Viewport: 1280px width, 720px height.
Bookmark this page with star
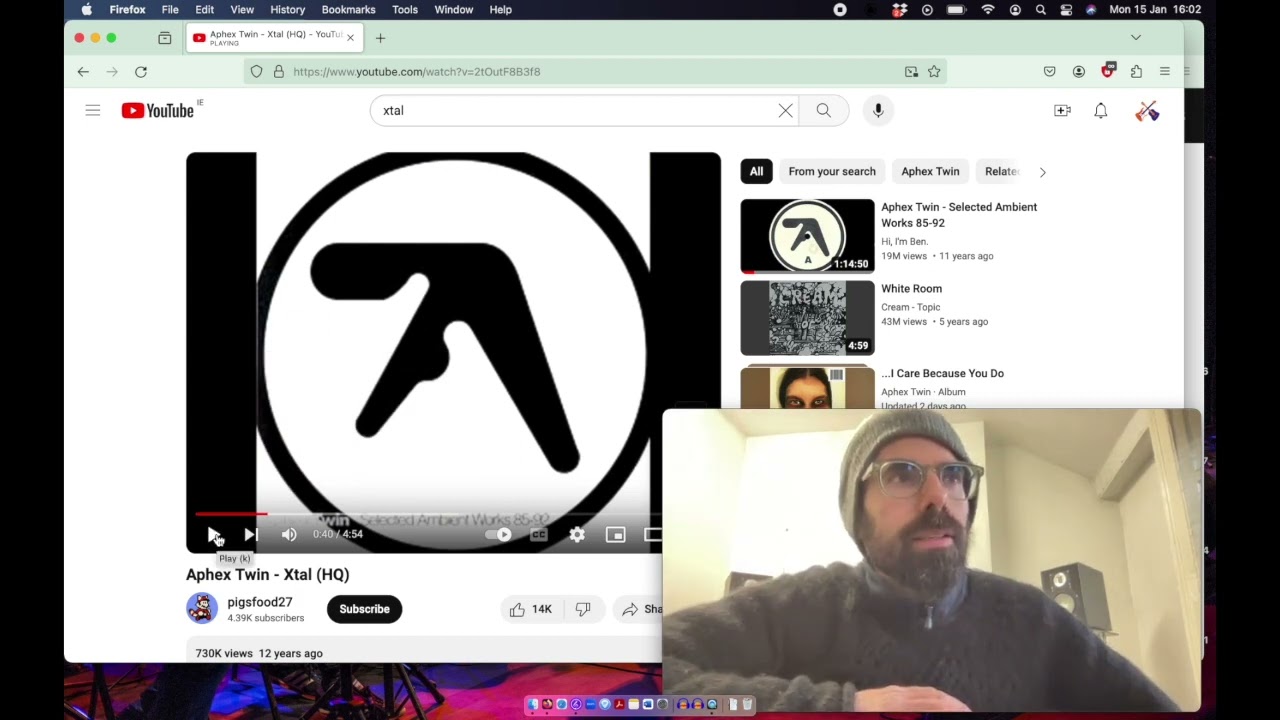tap(934, 72)
